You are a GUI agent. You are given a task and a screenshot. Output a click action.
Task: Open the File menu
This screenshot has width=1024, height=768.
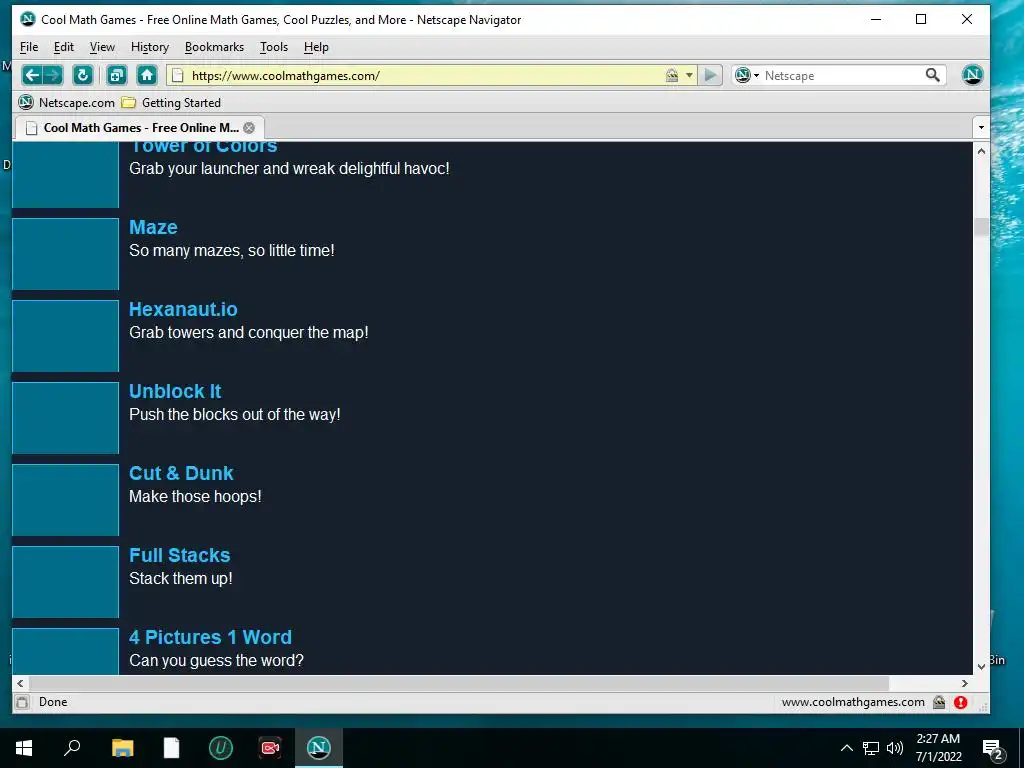29,47
